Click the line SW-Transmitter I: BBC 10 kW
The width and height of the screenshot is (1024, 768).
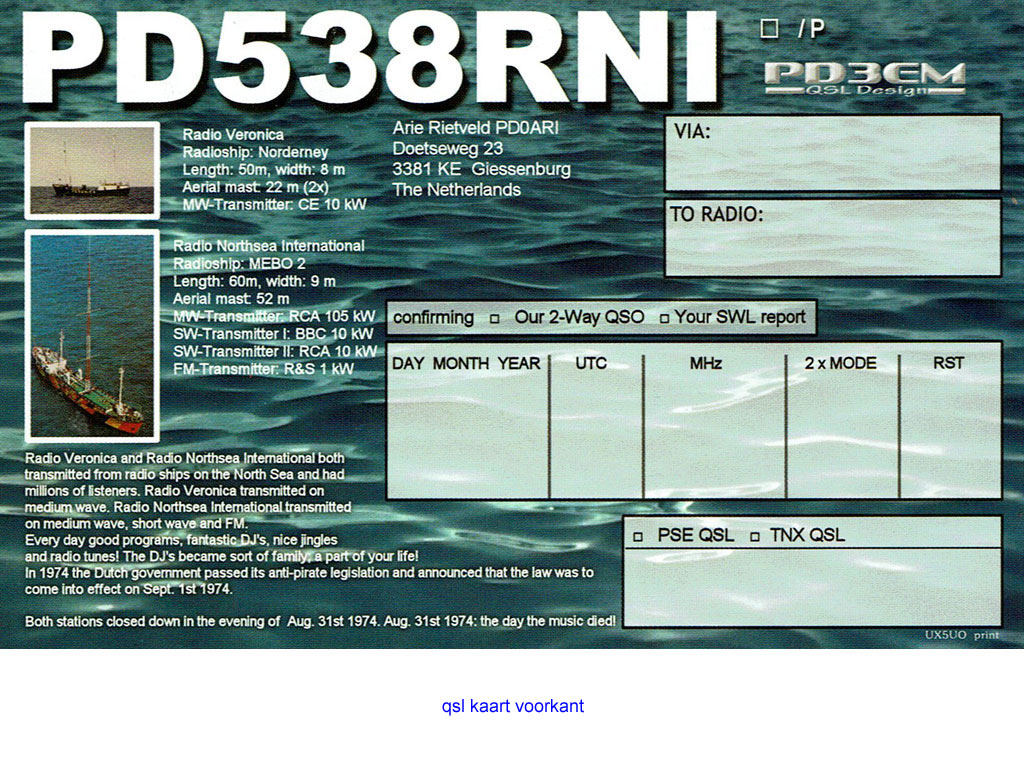point(273,334)
